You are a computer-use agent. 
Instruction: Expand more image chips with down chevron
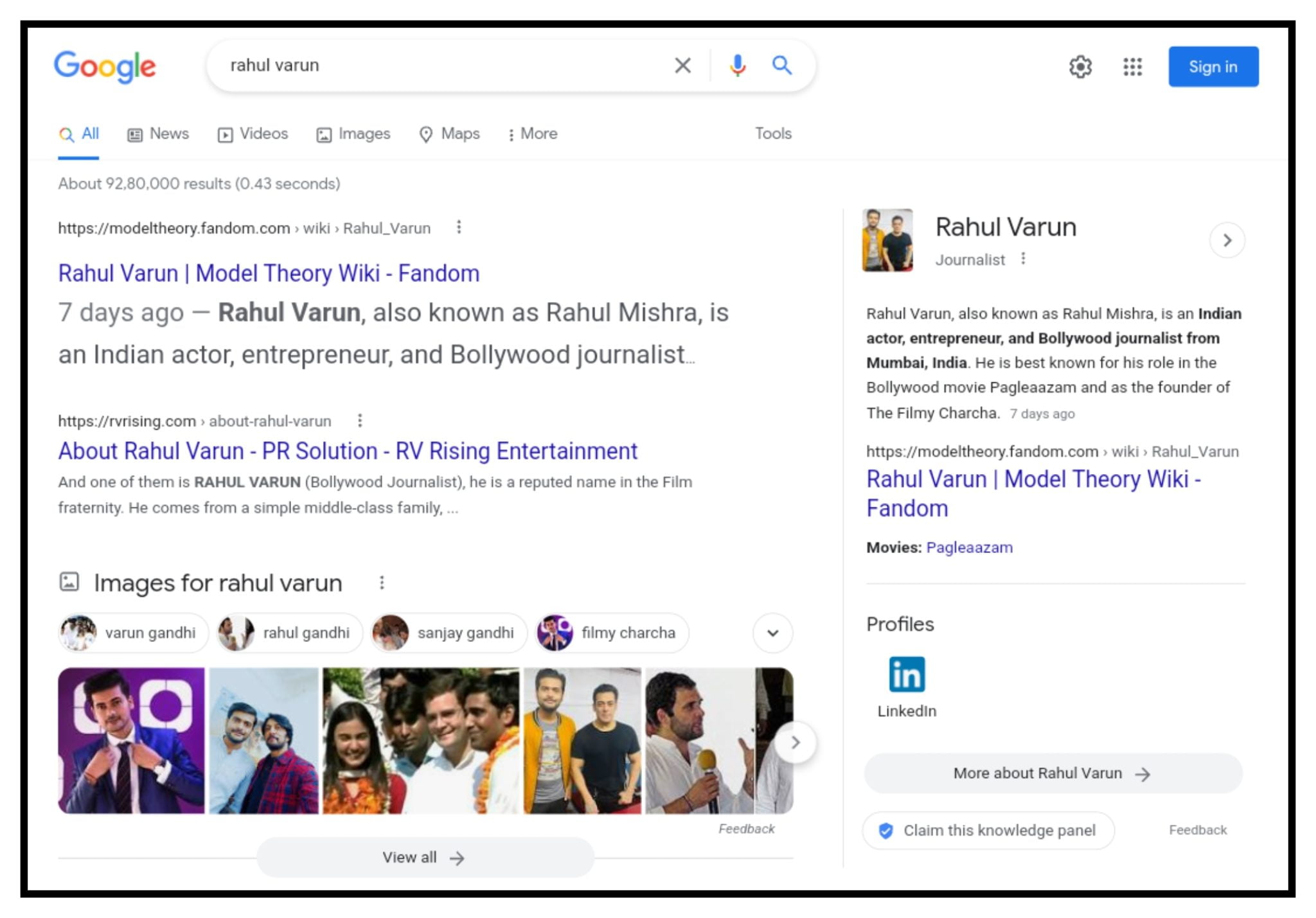[772, 633]
